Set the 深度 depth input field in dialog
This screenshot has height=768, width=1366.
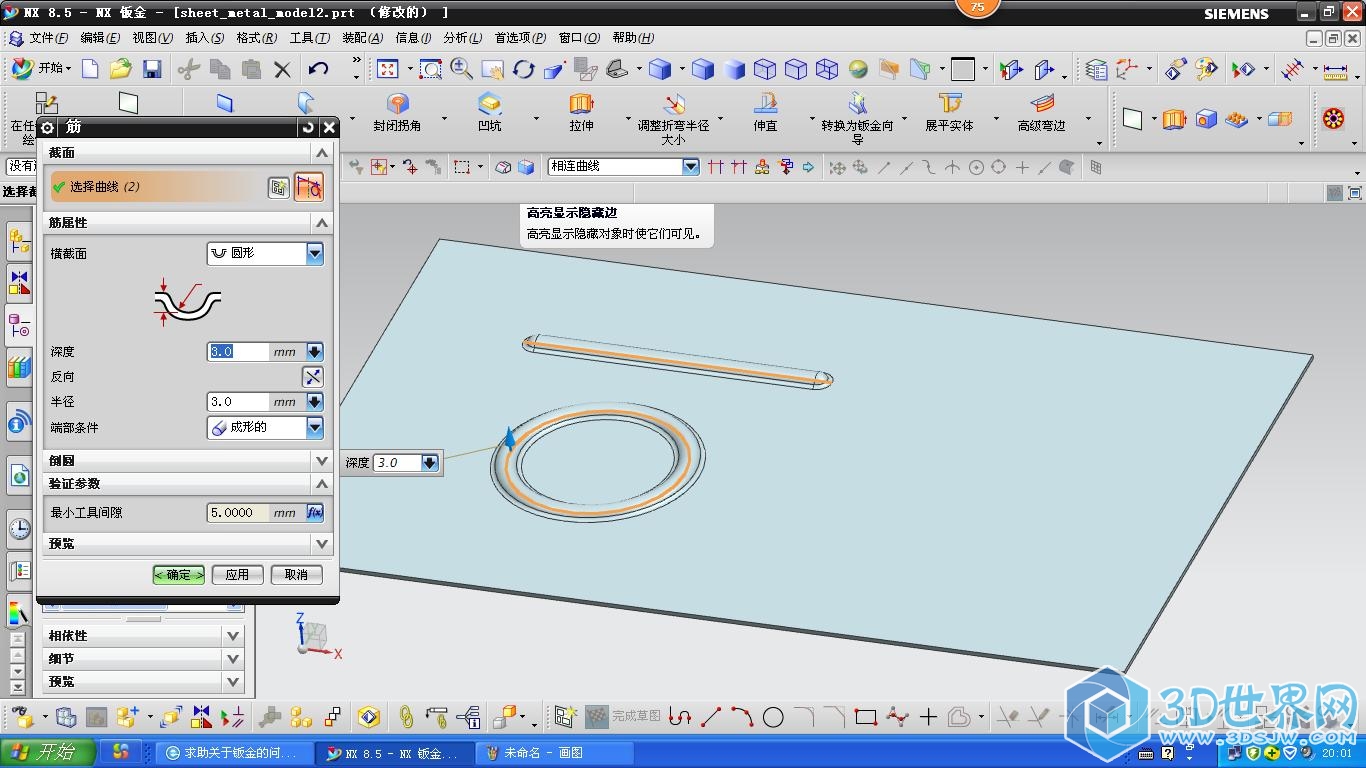[238, 352]
